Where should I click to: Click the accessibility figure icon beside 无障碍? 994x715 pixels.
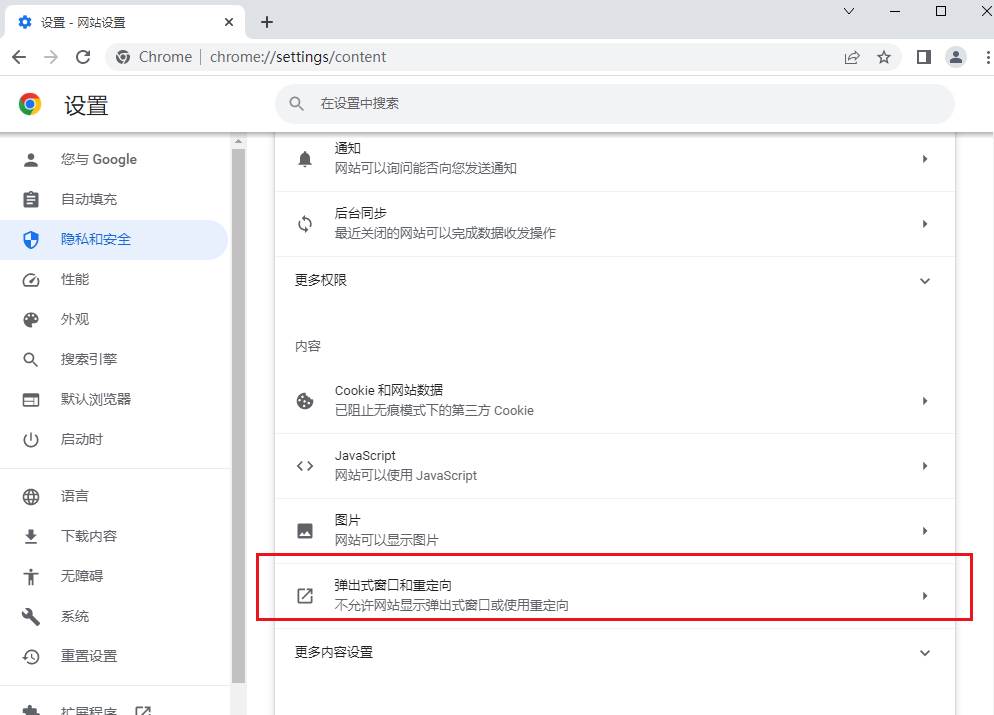coord(30,576)
